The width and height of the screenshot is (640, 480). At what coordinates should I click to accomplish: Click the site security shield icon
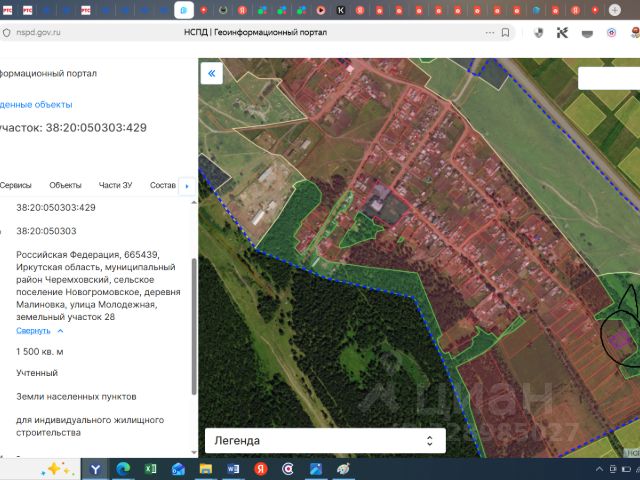coord(7,33)
